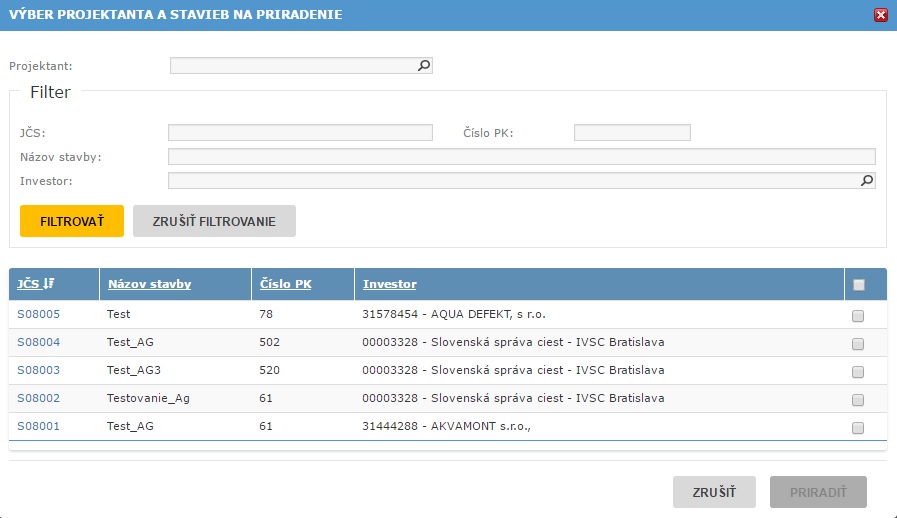Click into the JČS filter input

[300, 133]
